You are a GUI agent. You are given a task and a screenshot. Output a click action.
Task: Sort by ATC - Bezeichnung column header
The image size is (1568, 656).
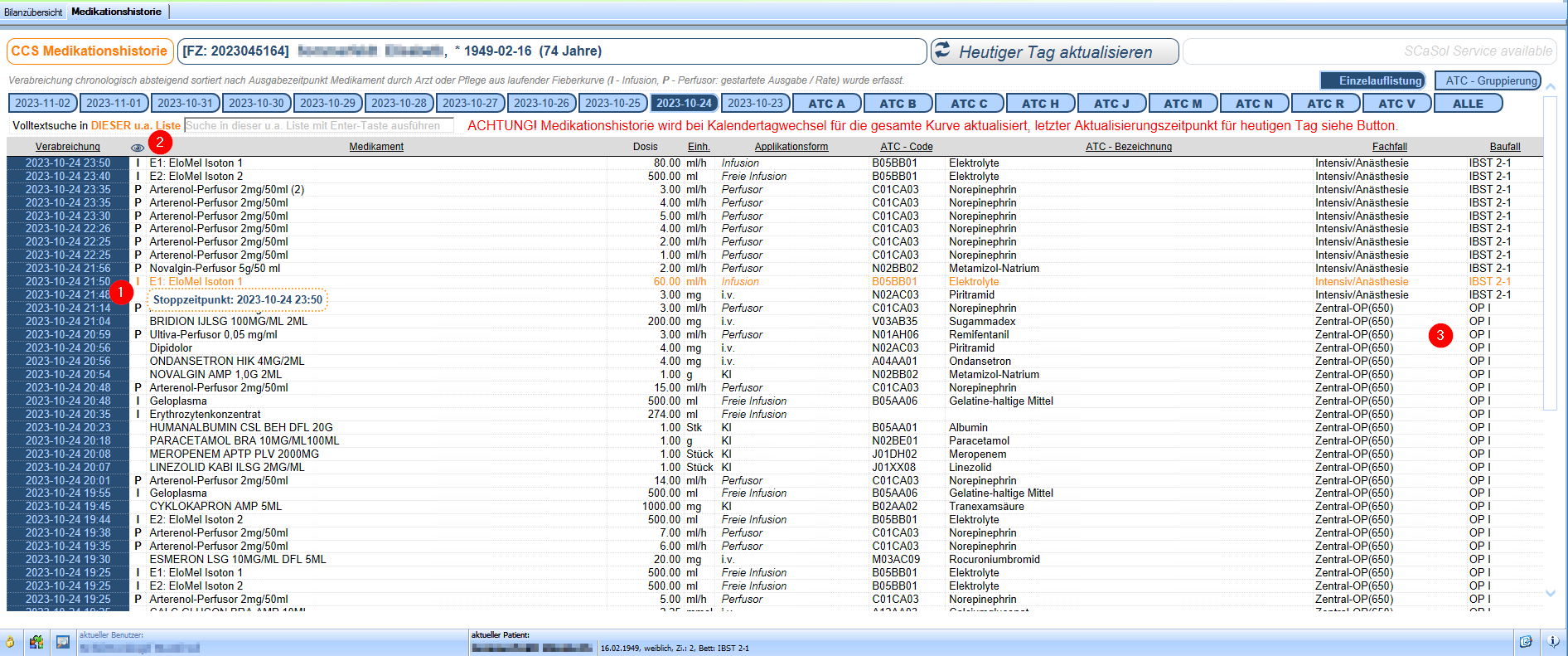(x=1129, y=147)
